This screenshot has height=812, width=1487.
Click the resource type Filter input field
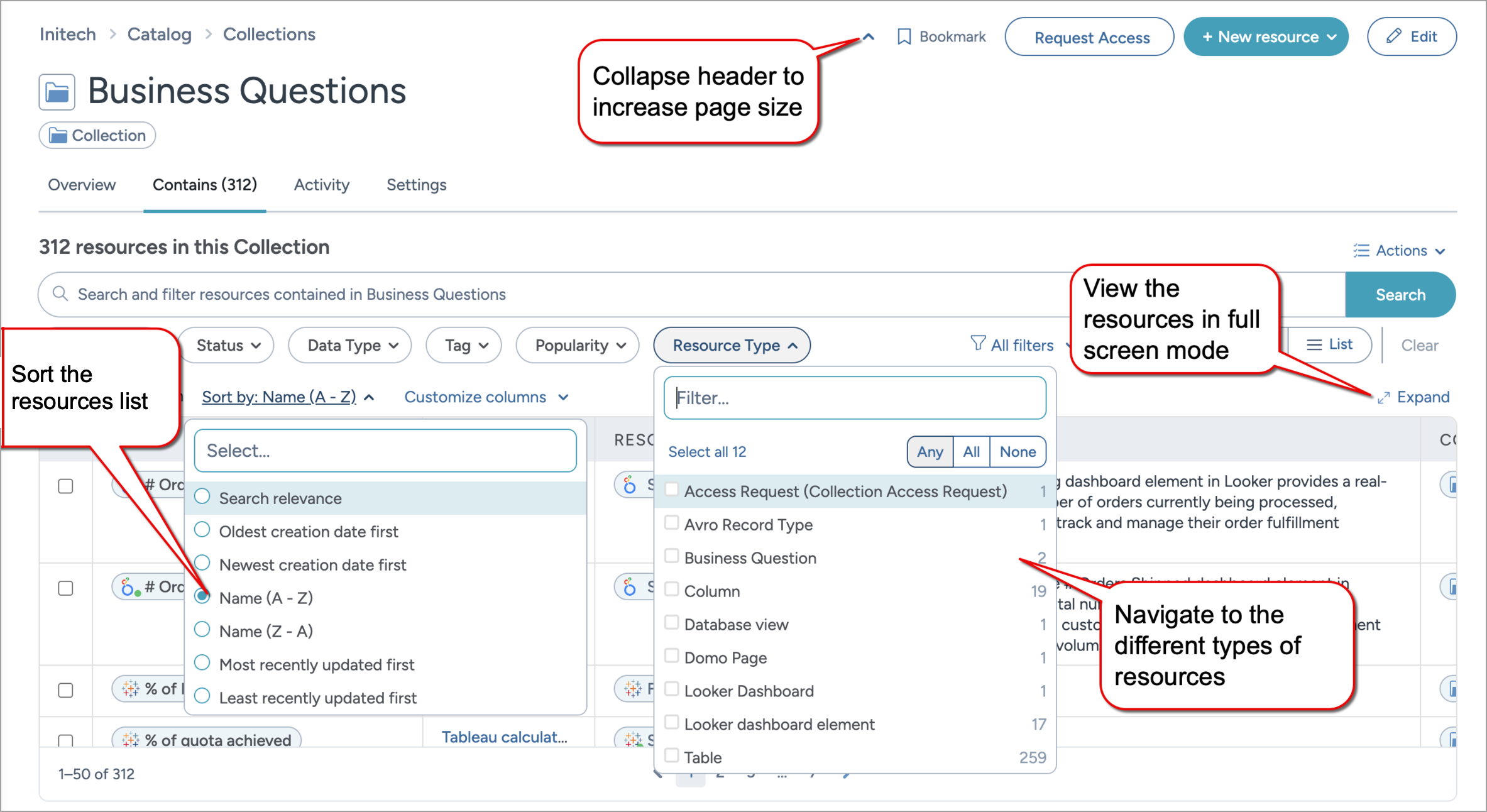click(855, 398)
